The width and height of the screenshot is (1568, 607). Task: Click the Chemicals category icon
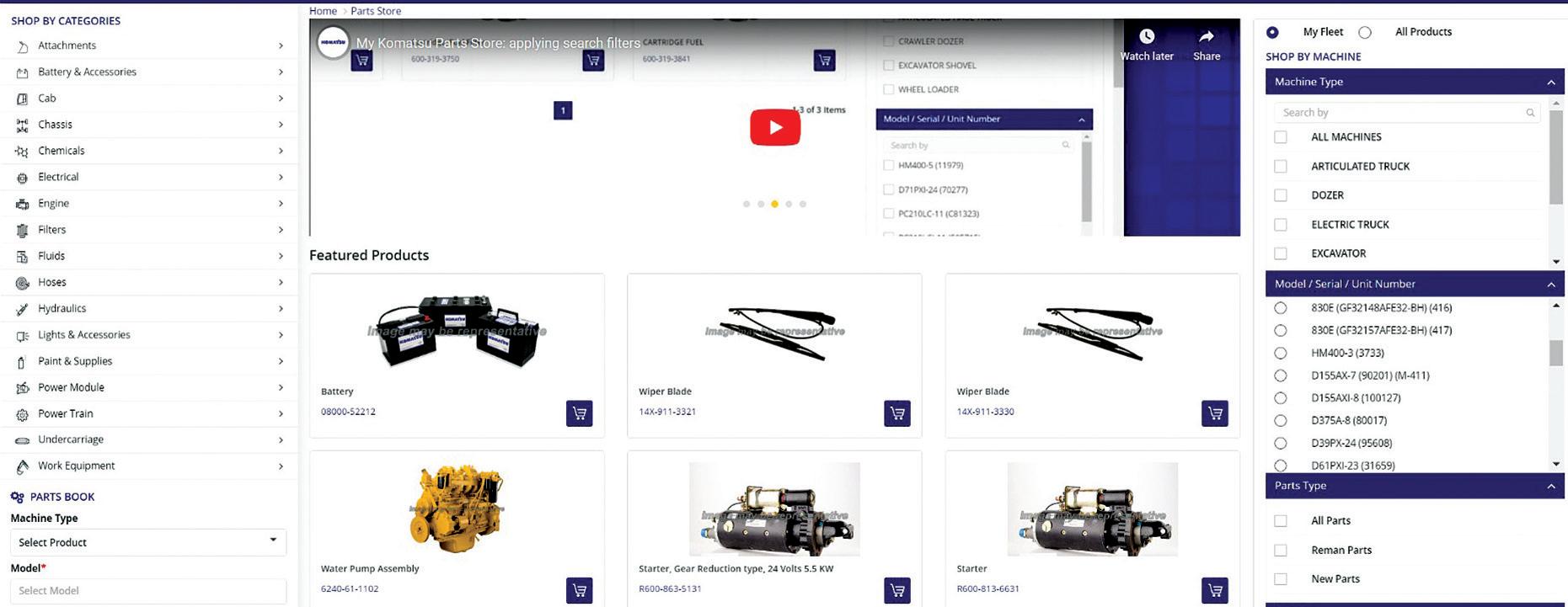22,152
